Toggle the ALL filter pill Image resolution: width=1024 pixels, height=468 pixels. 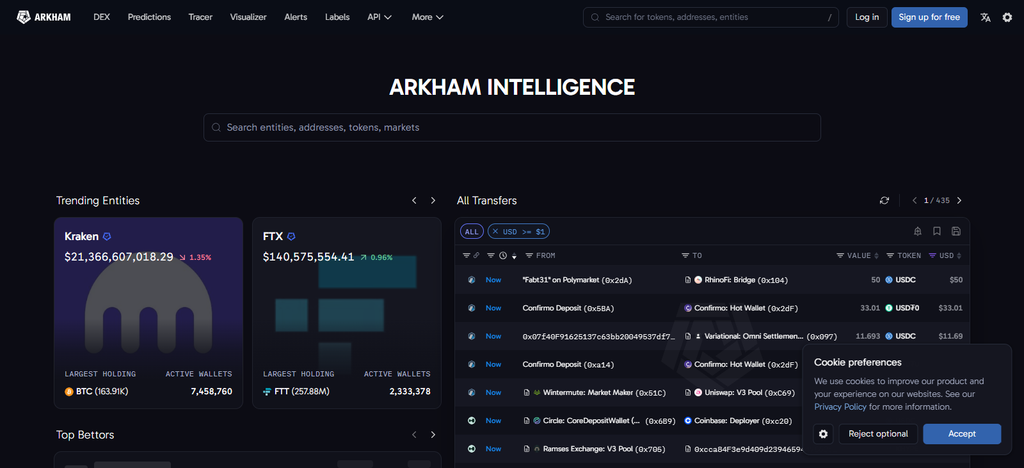click(x=472, y=231)
